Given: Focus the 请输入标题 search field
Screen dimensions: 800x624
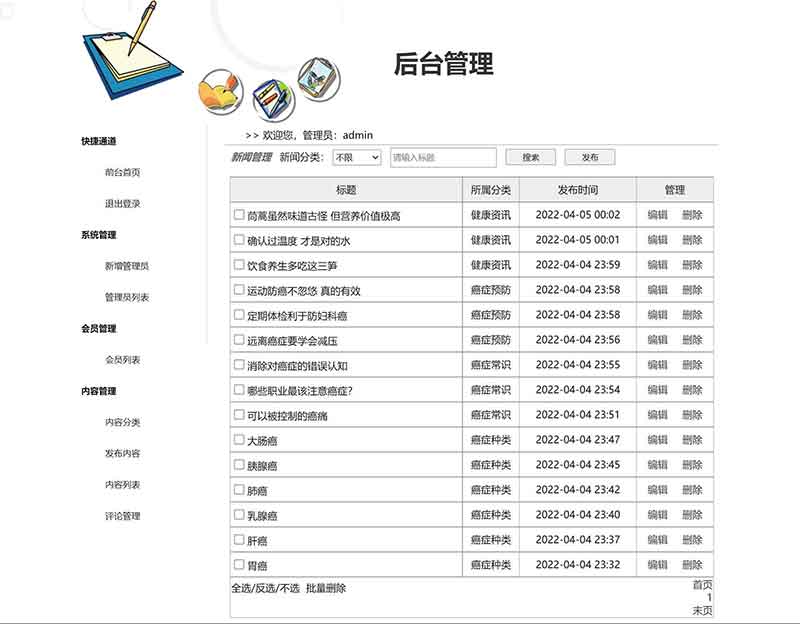Looking at the screenshot, I should [442, 158].
